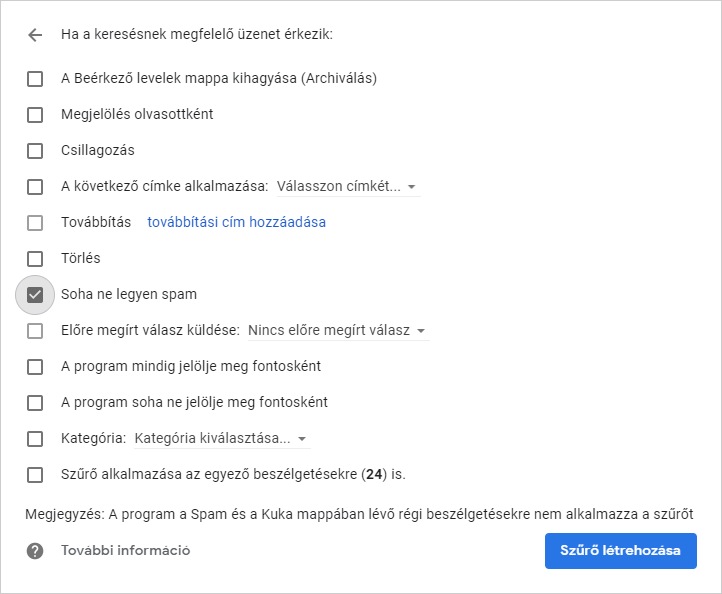
Task: Open the Válasszon címkét dropdown
Action: [347, 187]
